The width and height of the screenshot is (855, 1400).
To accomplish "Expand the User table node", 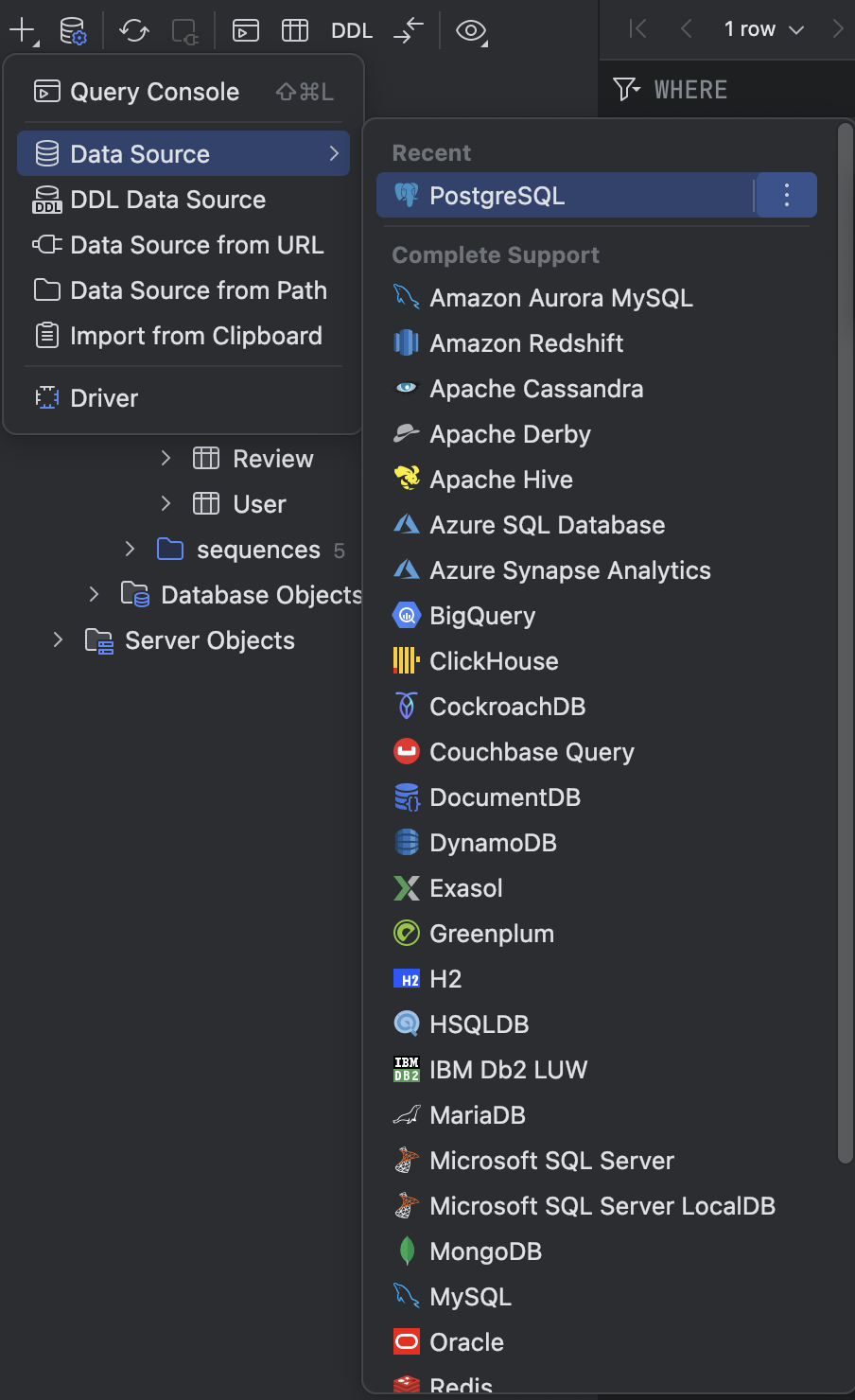I will [x=166, y=504].
